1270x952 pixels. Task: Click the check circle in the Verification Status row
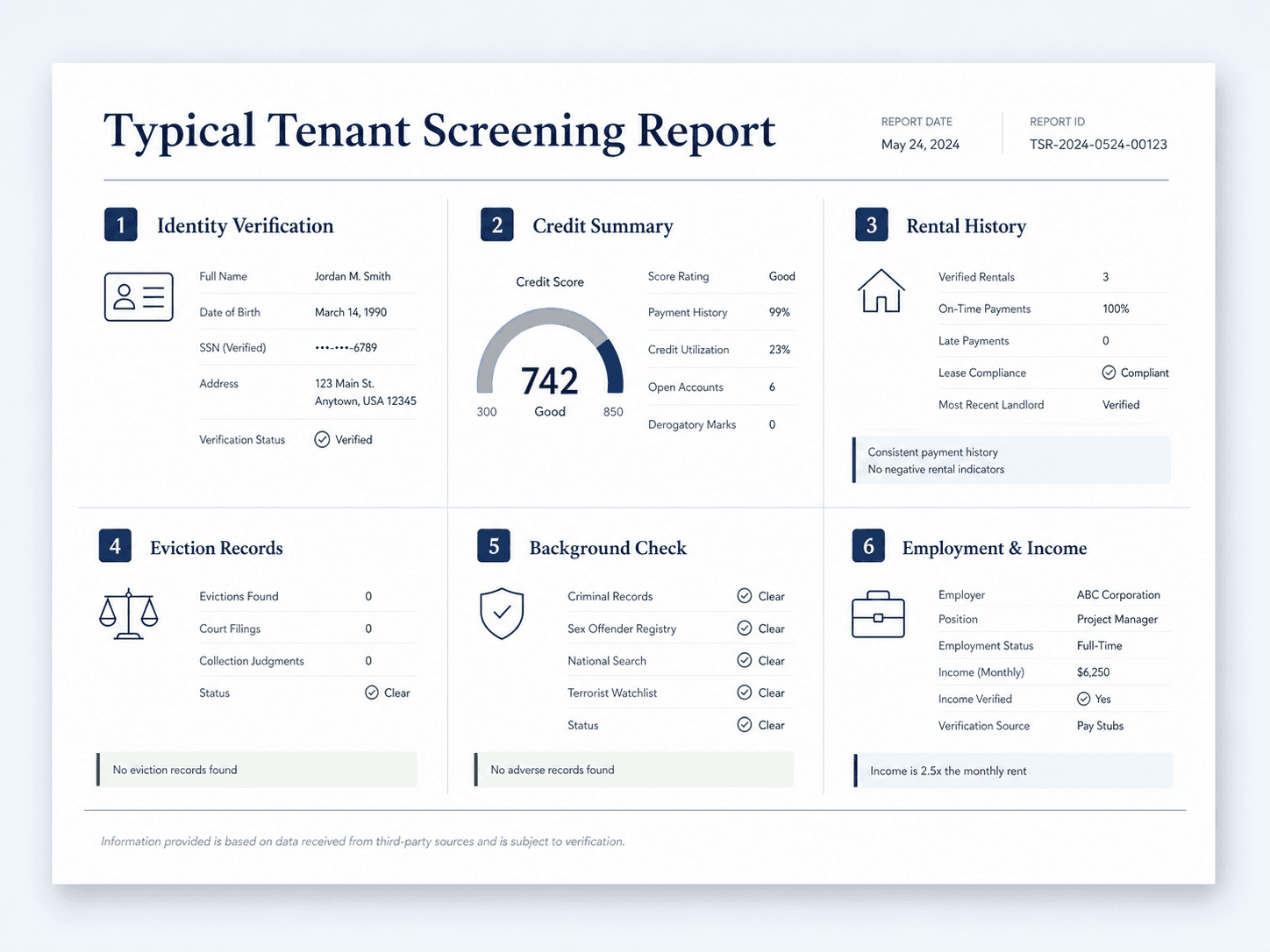coord(322,439)
